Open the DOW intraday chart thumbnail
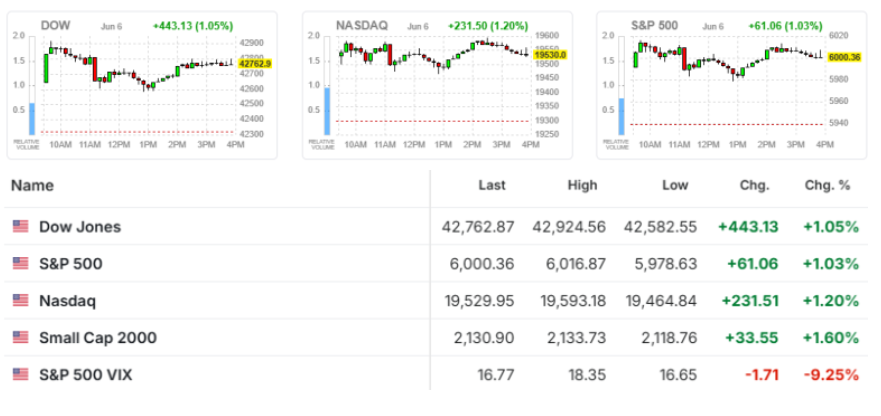This screenshot has width=881, height=416. [142, 85]
